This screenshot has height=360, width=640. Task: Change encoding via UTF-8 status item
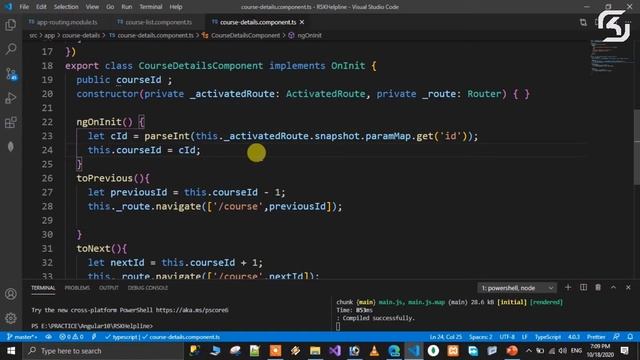(507, 337)
